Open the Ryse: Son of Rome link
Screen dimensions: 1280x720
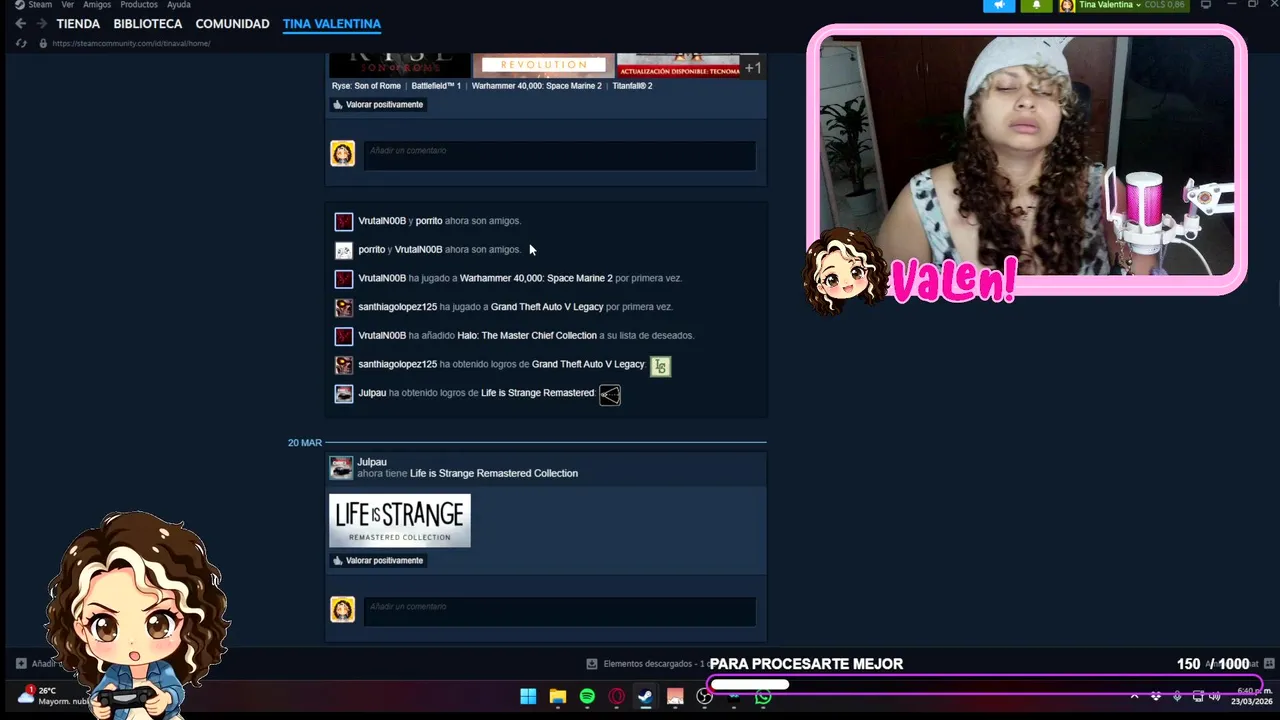point(366,86)
